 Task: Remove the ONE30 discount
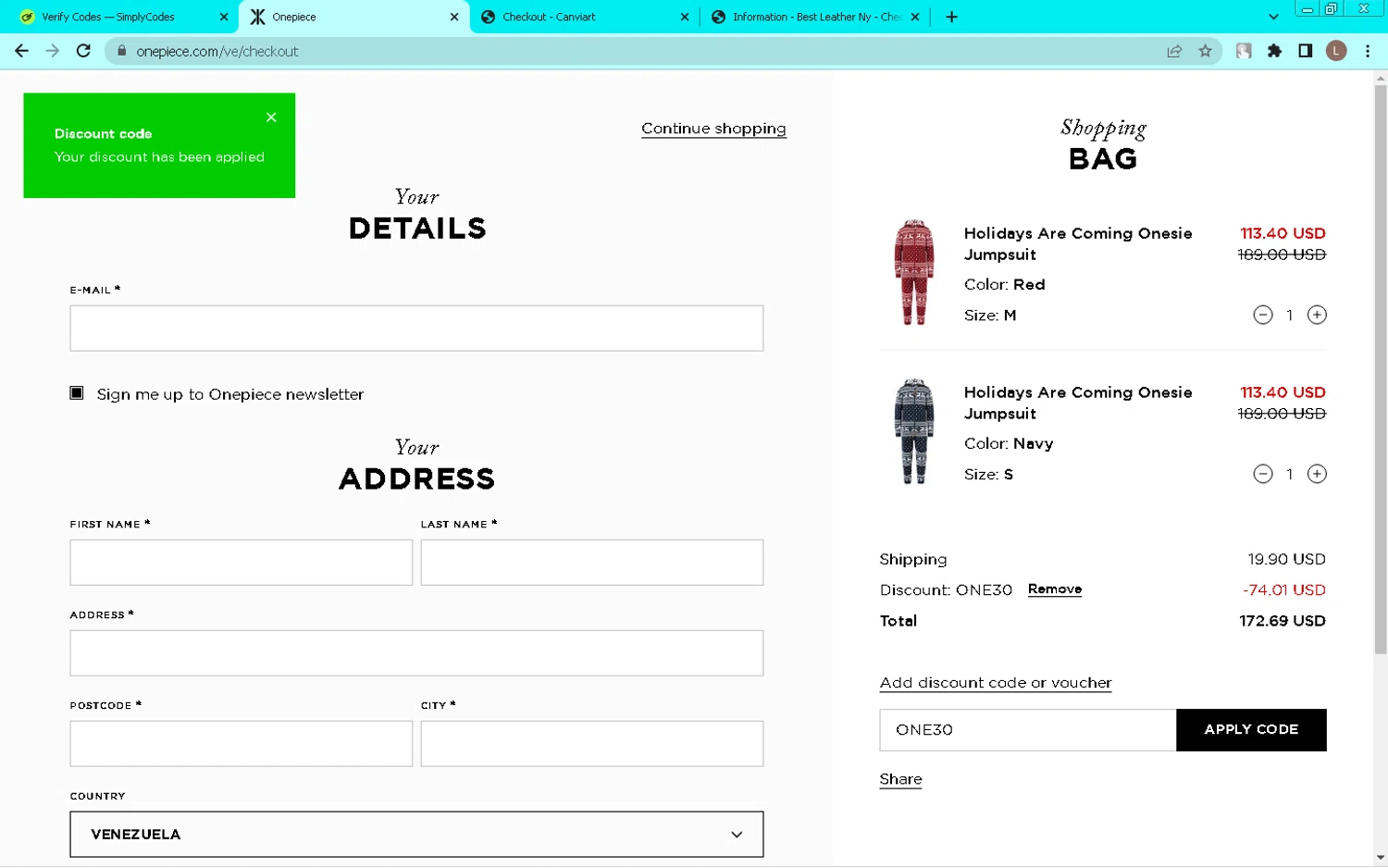click(1055, 589)
